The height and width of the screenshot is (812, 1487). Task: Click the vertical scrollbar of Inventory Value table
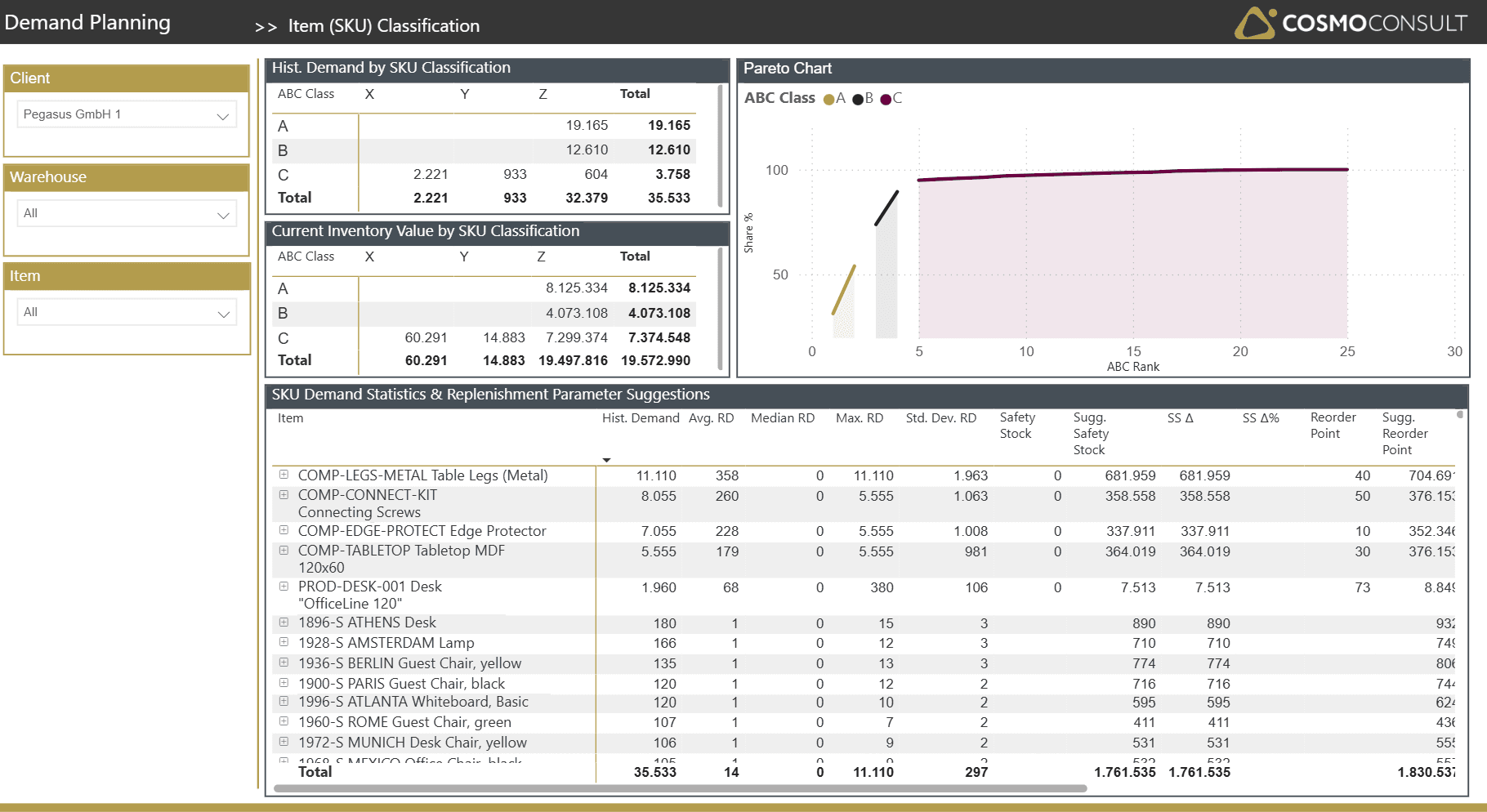[720, 309]
